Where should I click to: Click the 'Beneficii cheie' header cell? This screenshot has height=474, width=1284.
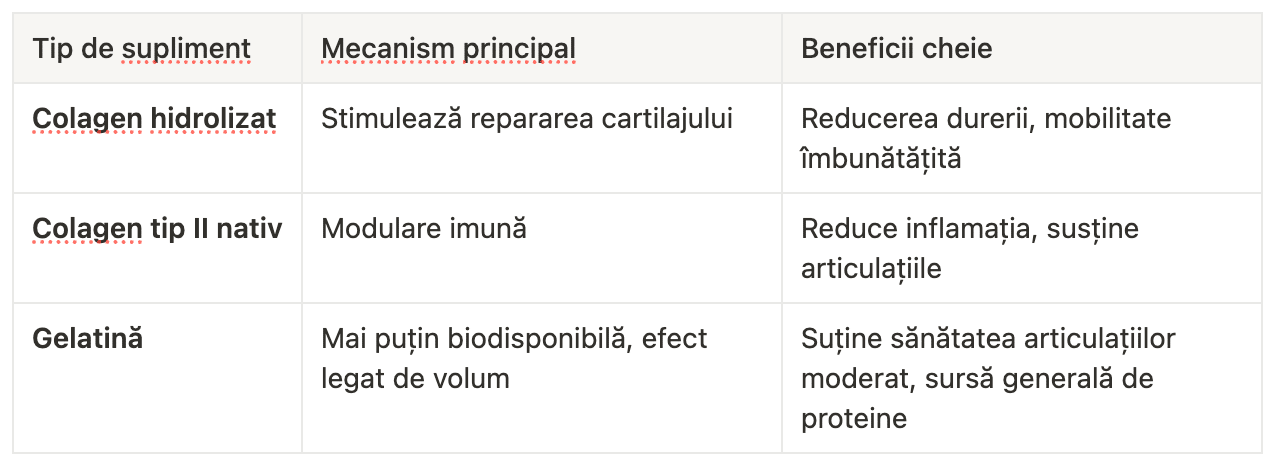[x=1022, y=48]
